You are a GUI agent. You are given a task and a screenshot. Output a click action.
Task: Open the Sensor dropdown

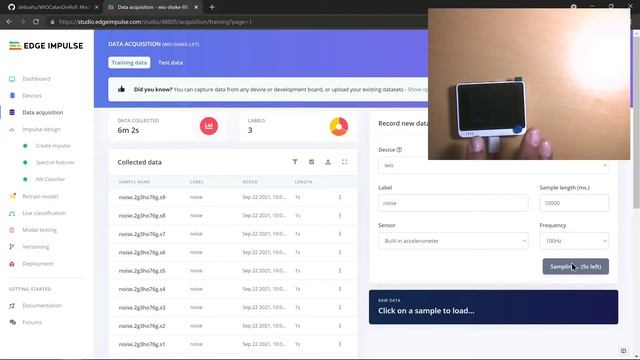coord(453,241)
